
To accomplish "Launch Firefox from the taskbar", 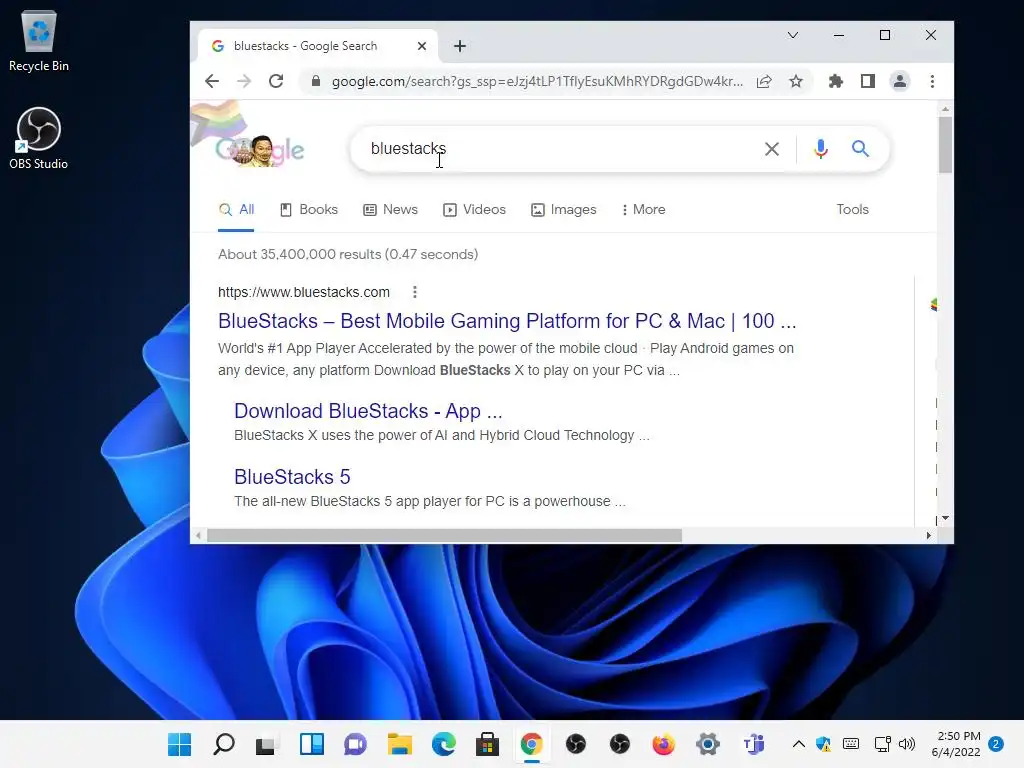I will click(x=664, y=744).
